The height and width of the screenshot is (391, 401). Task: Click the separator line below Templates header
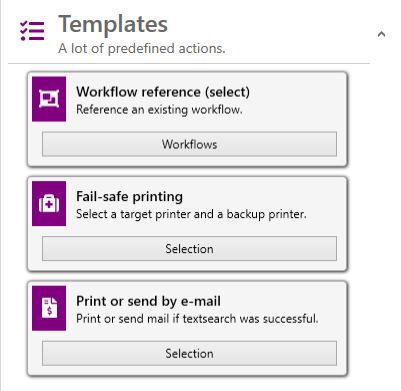coord(189,63)
